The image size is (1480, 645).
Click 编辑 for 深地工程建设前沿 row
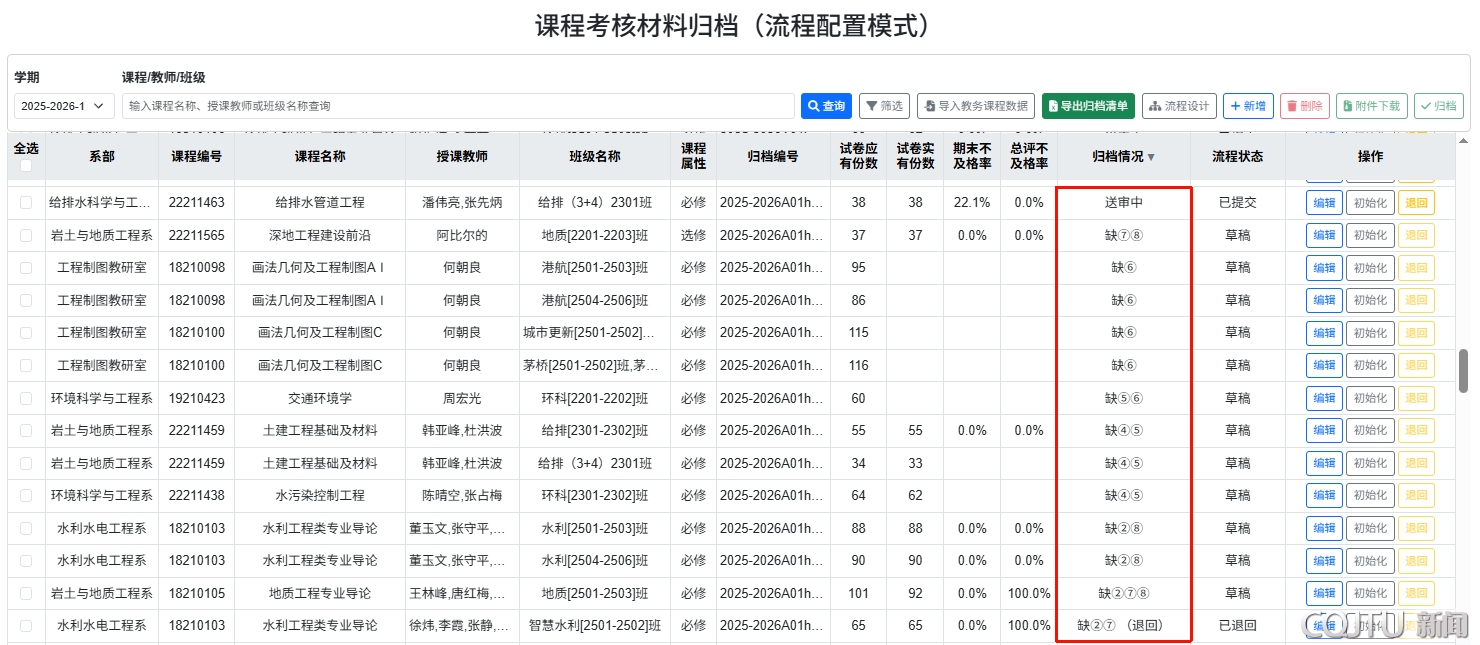(x=1324, y=236)
